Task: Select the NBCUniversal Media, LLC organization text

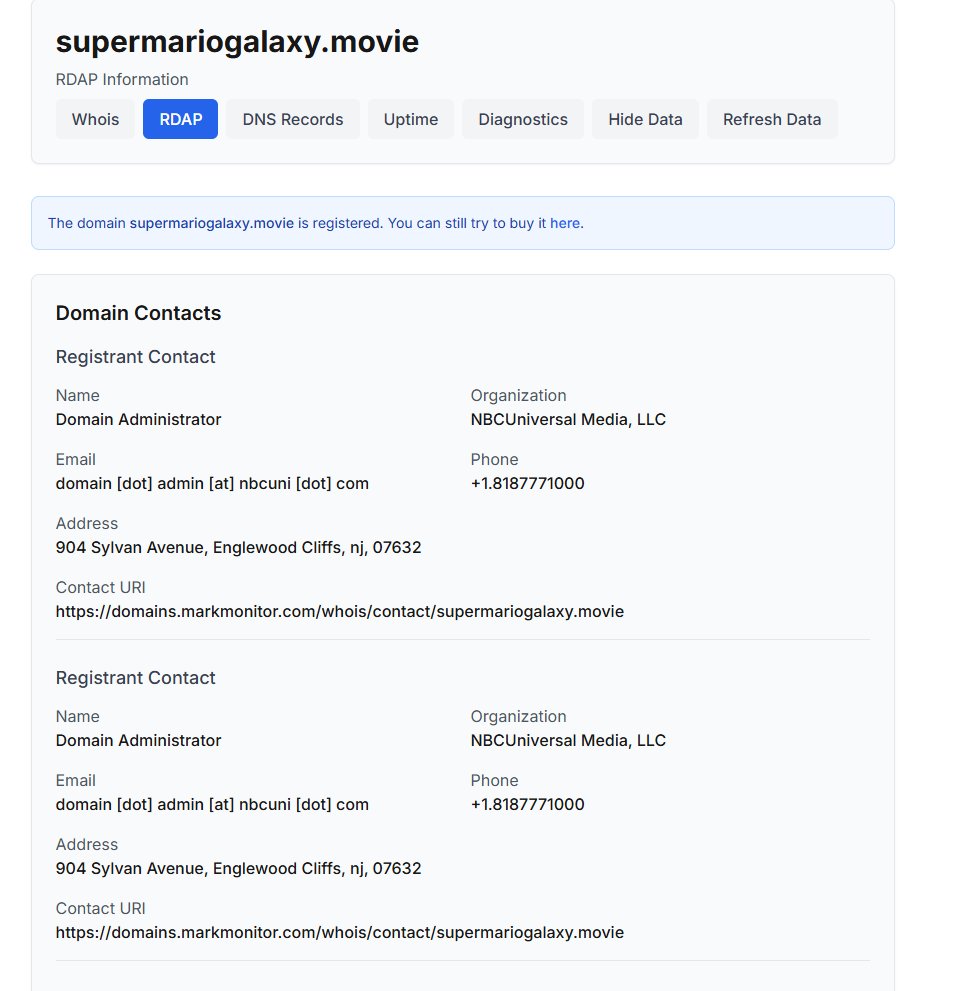Action: (x=568, y=419)
